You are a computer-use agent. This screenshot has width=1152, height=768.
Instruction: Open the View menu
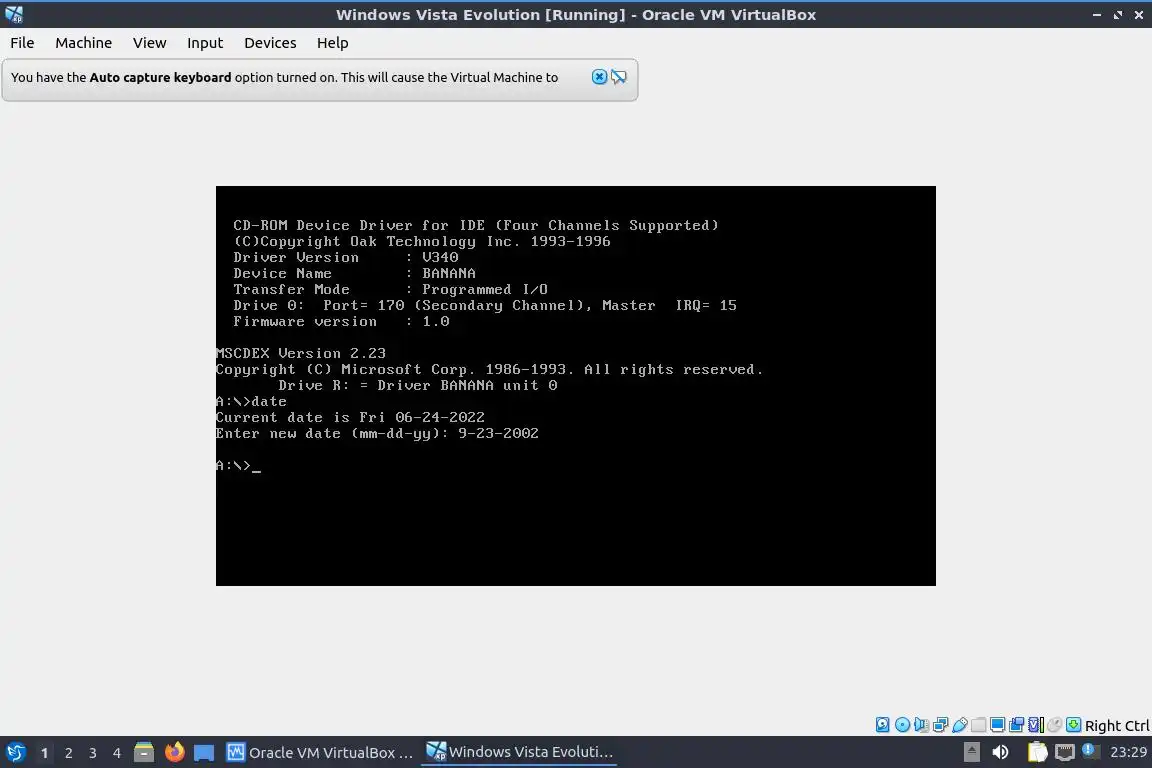tap(149, 43)
